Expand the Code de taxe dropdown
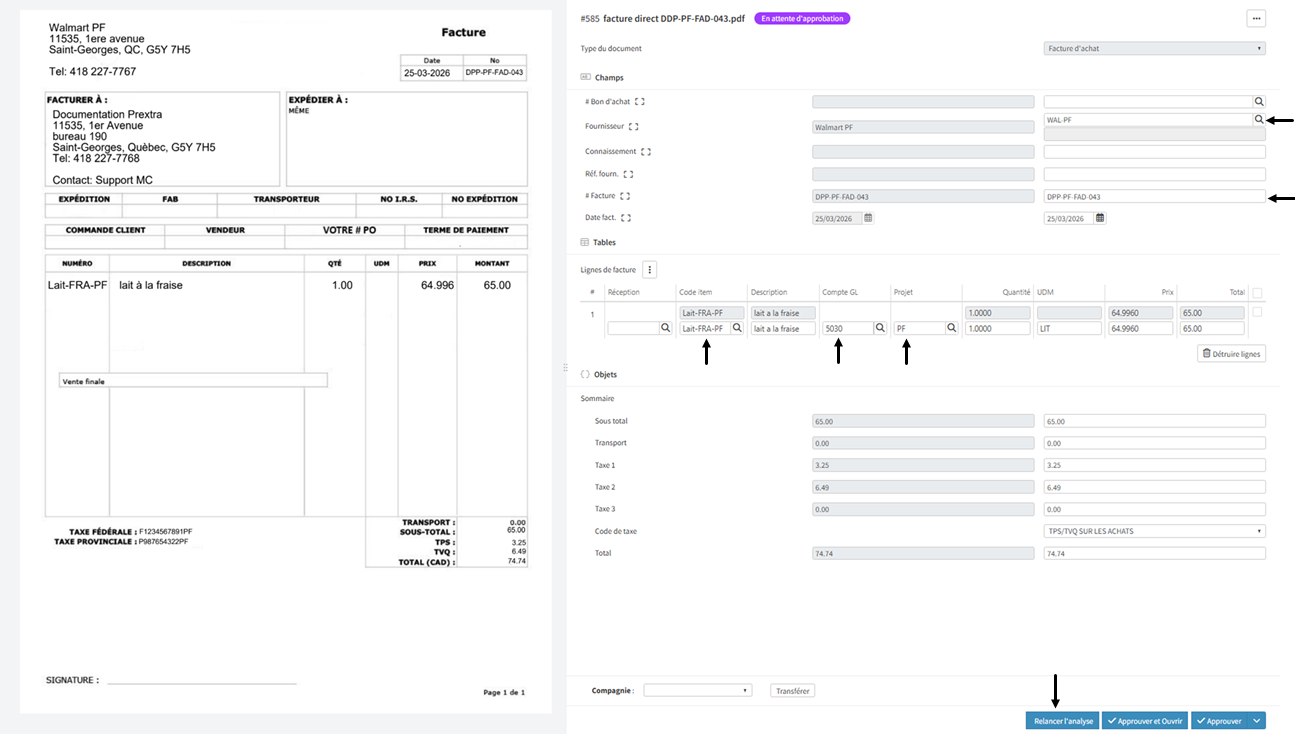Screen dimensions: 1295x734 tap(1155, 531)
